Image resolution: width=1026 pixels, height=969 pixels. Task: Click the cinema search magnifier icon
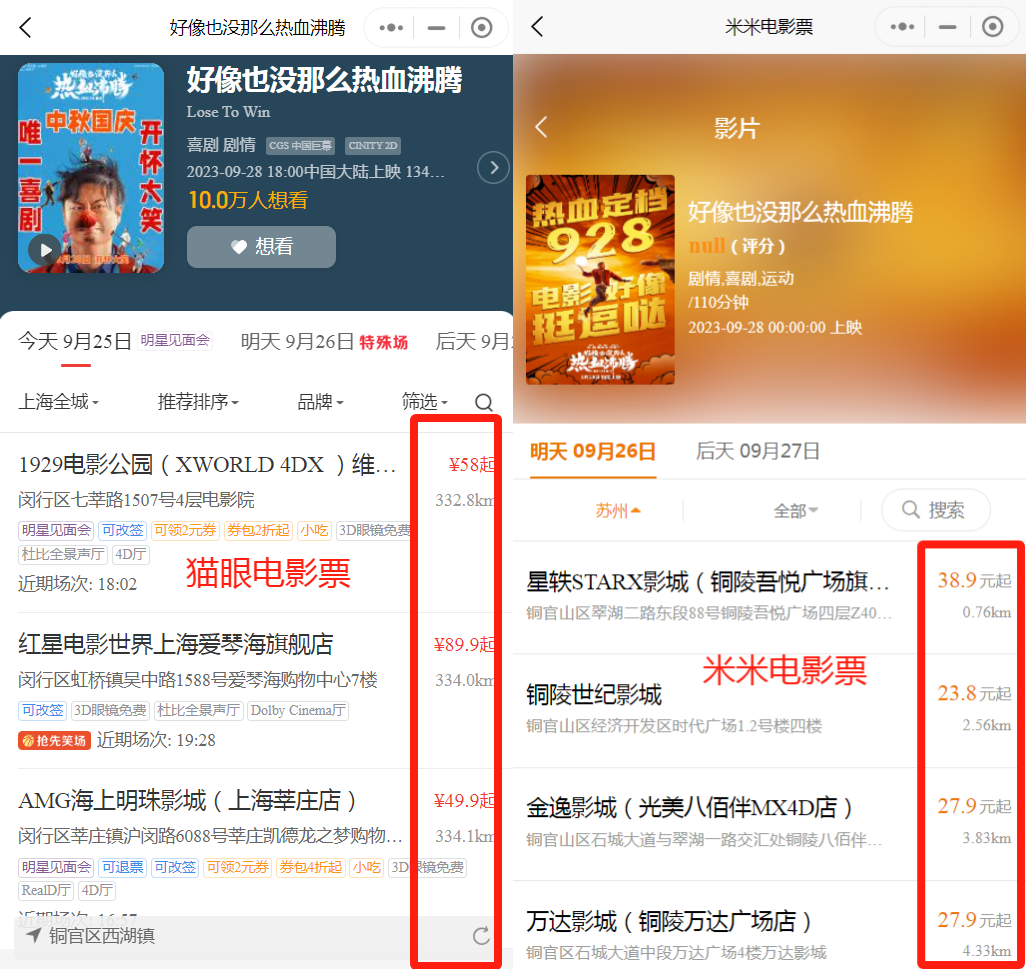[484, 402]
